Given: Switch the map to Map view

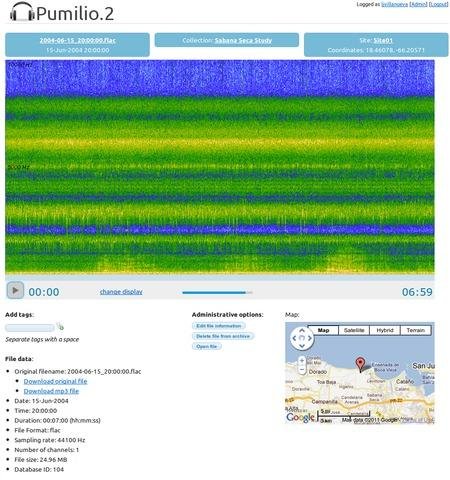Looking at the screenshot, I should point(323,330).
